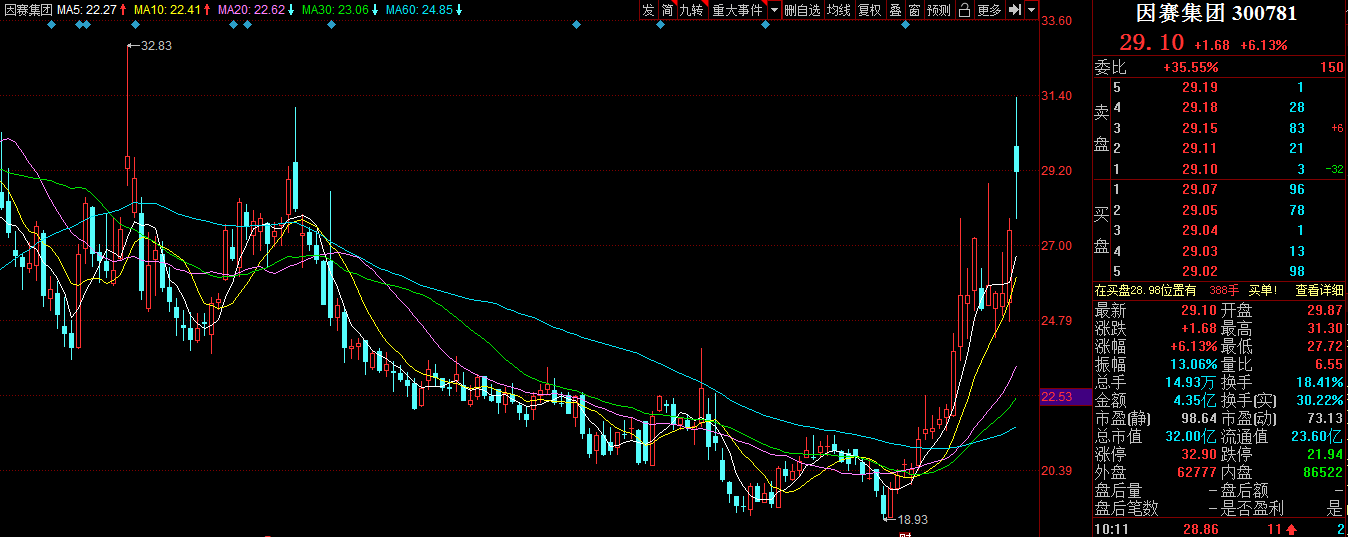Toggle the 均线 moving average display

click(x=838, y=10)
